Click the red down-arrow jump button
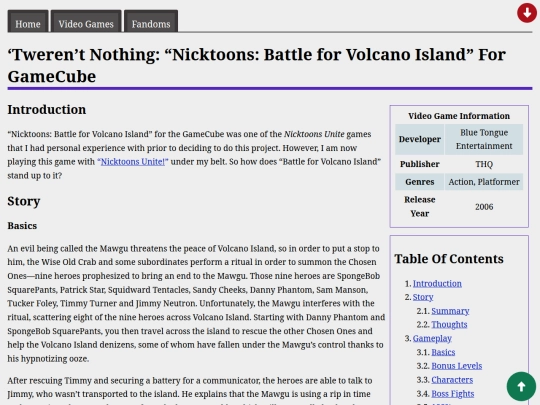The width and height of the screenshot is (540, 405). click(527, 13)
